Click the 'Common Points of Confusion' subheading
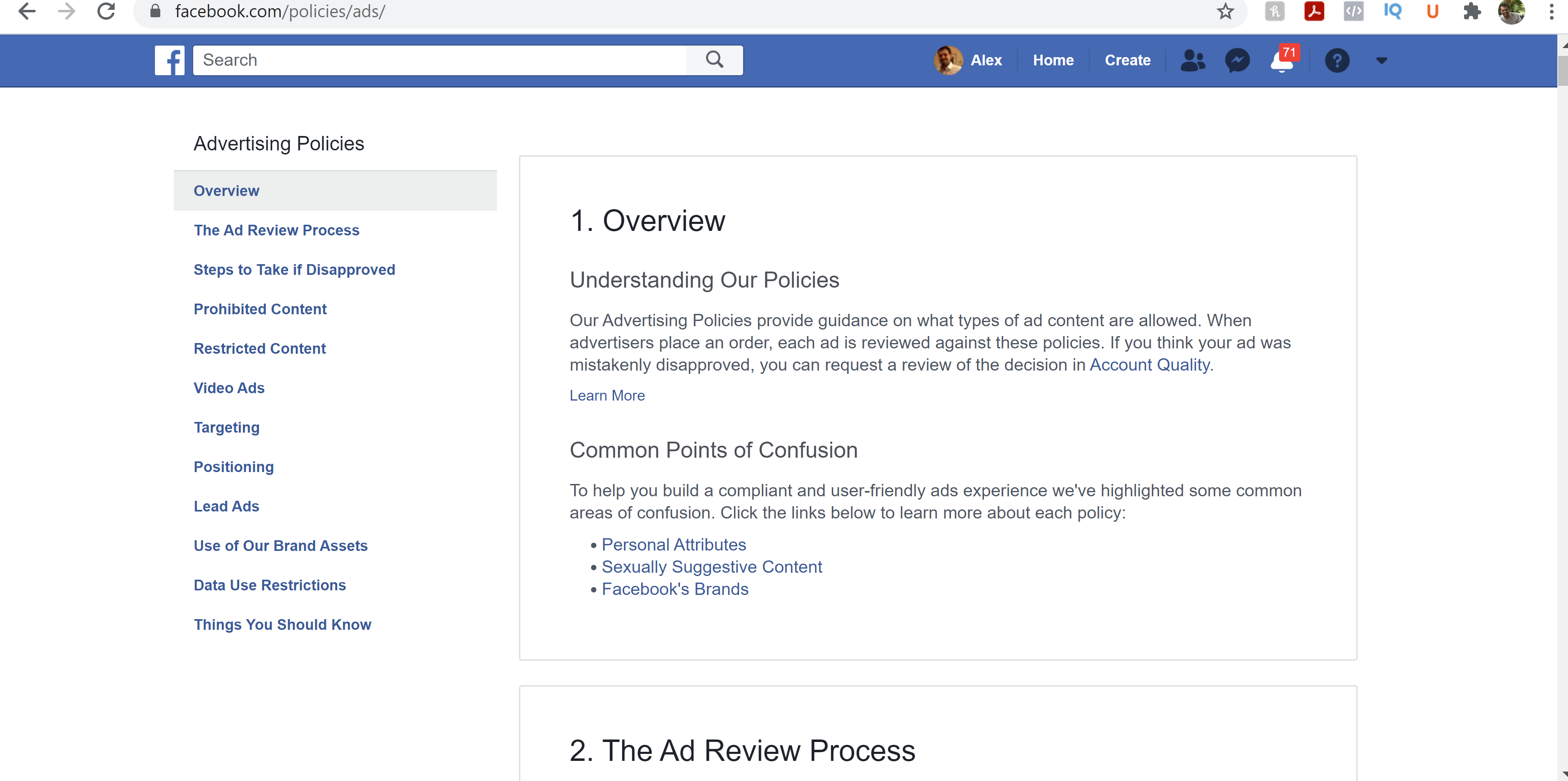1568x781 pixels. 714,450
